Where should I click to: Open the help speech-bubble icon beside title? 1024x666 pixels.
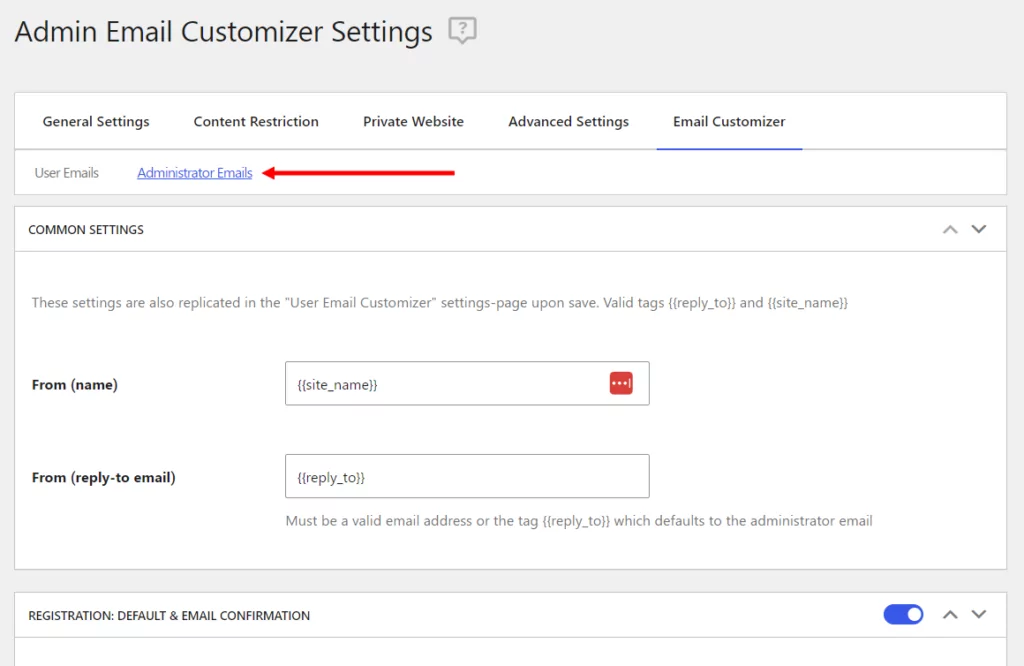[x=462, y=30]
